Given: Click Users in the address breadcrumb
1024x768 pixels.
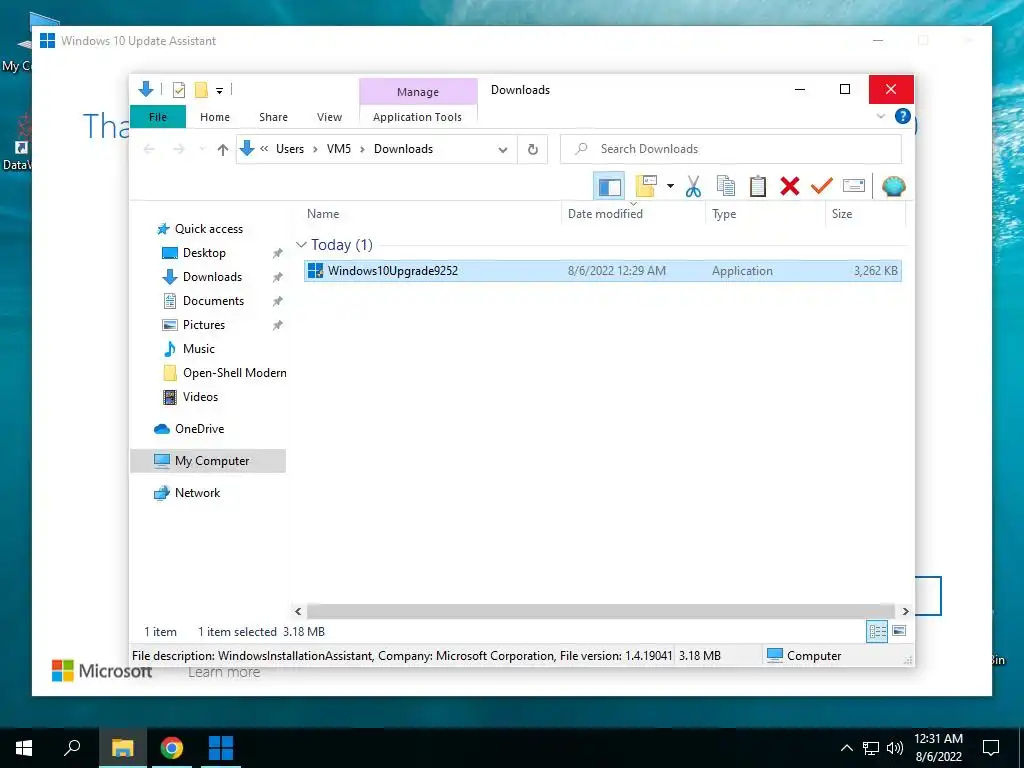Looking at the screenshot, I should (x=290, y=149).
